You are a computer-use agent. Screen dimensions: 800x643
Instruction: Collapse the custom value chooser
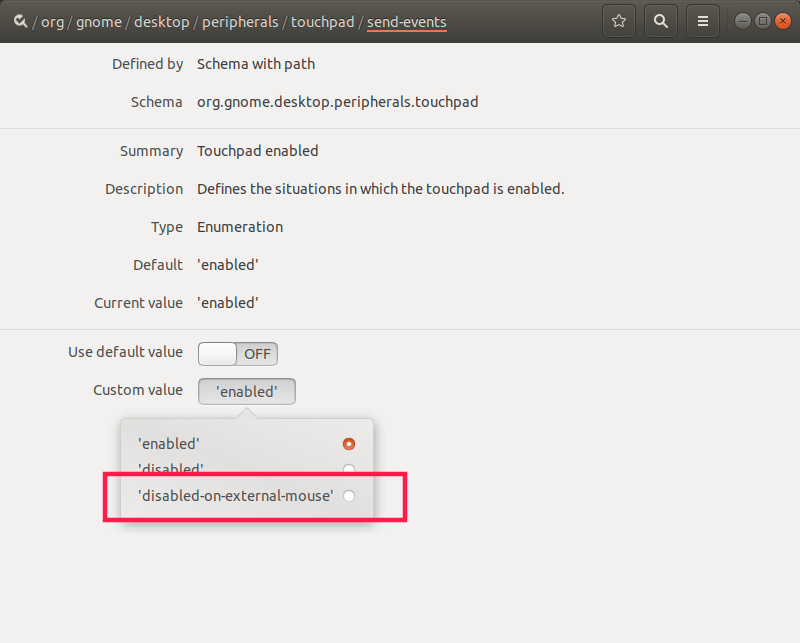[246, 391]
